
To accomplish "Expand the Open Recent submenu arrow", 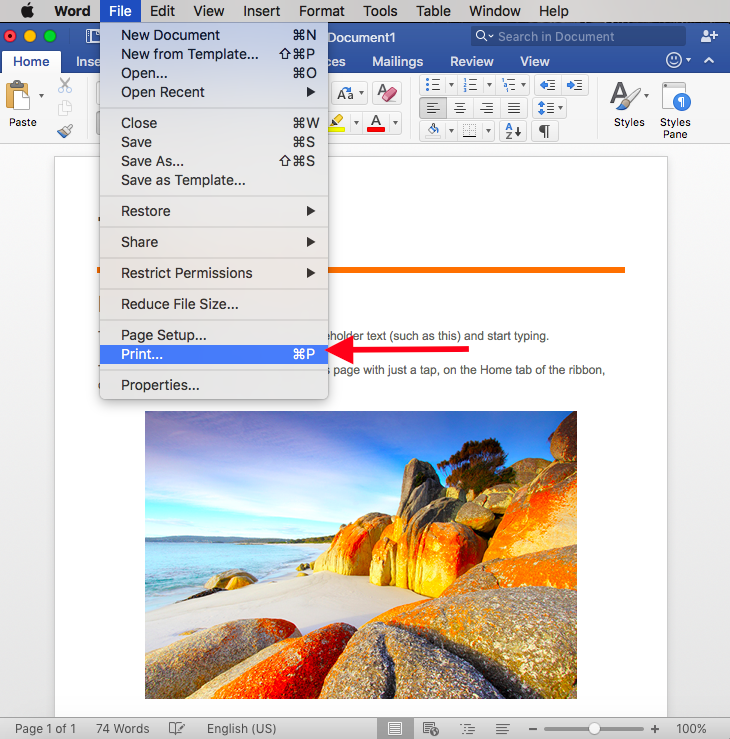I will click(311, 92).
